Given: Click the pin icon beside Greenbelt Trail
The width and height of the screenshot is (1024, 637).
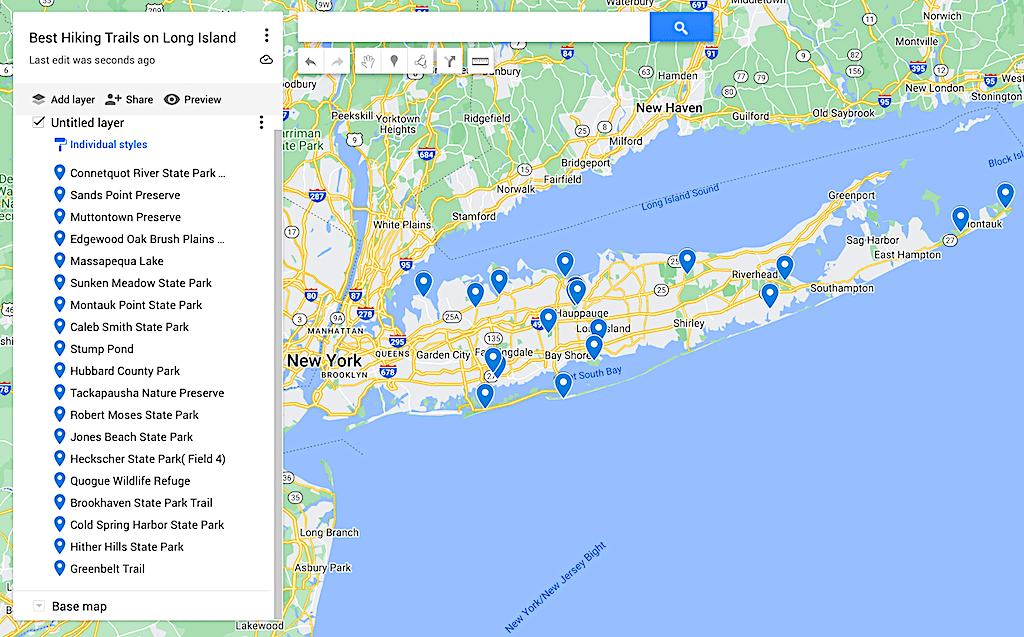Looking at the screenshot, I should pos(59,568).
